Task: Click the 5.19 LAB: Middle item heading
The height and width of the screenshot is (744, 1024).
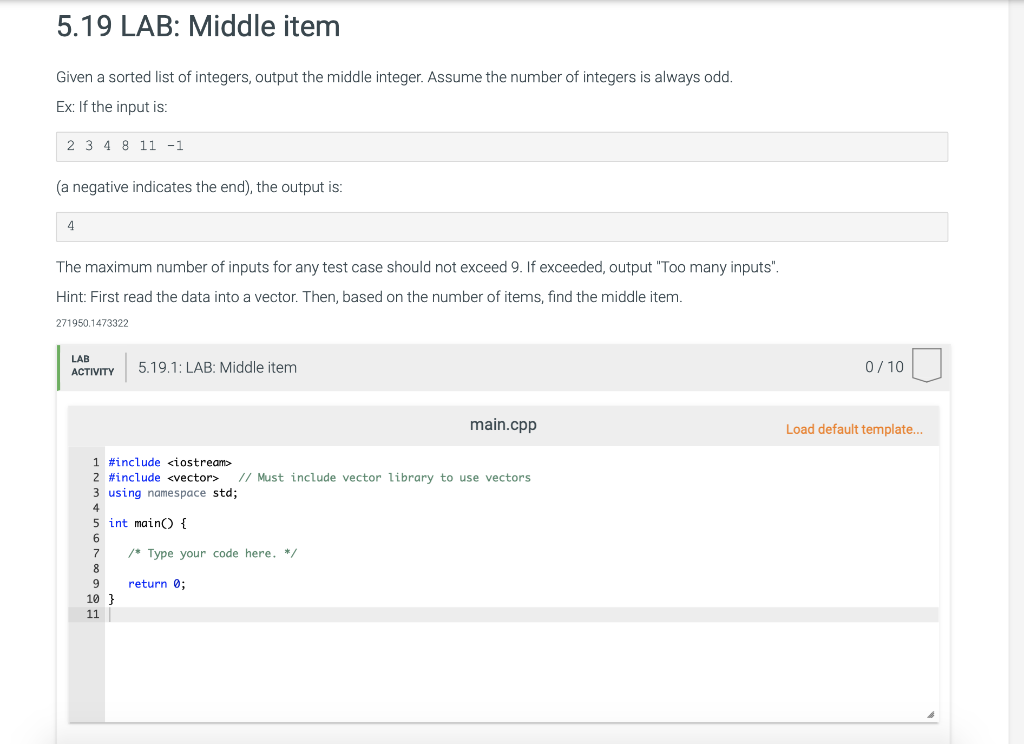Action: coord(198,26)
